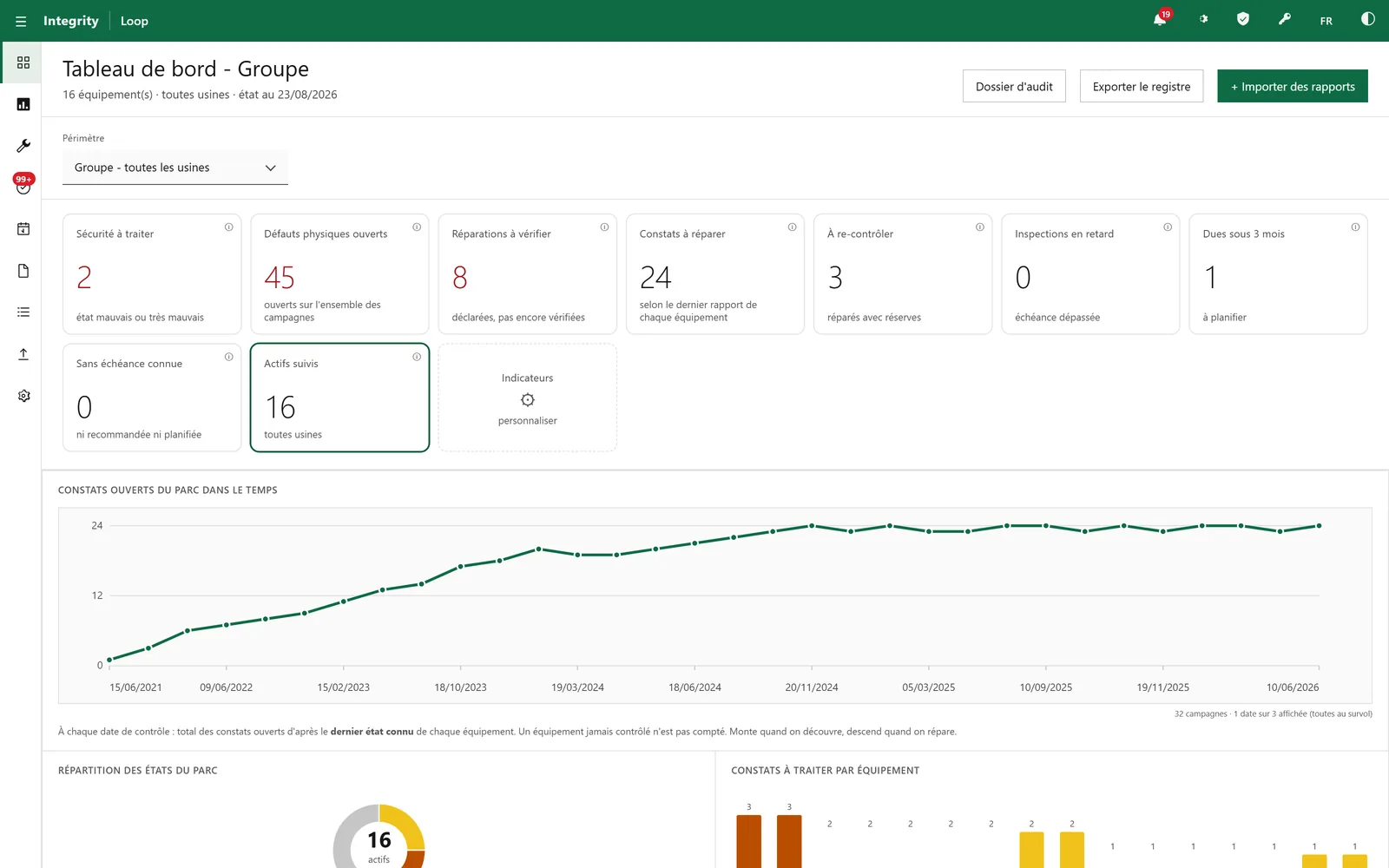
Task: Show info for Réparations à vérifier card
Action: coord(604,227)
